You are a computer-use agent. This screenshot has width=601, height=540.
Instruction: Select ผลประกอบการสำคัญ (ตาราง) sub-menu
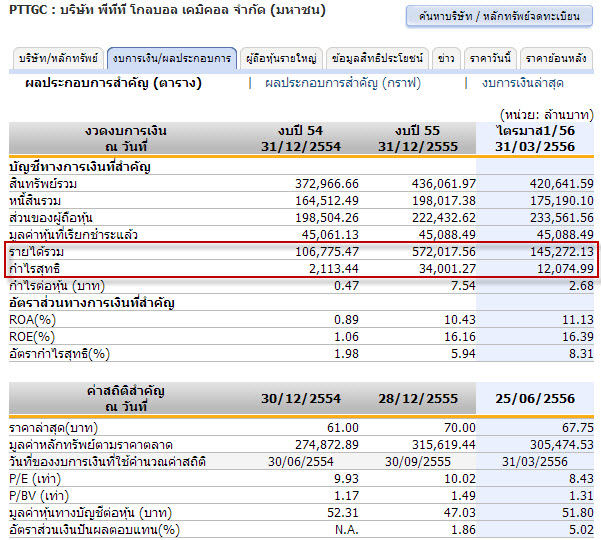click(x=113, y=83)
